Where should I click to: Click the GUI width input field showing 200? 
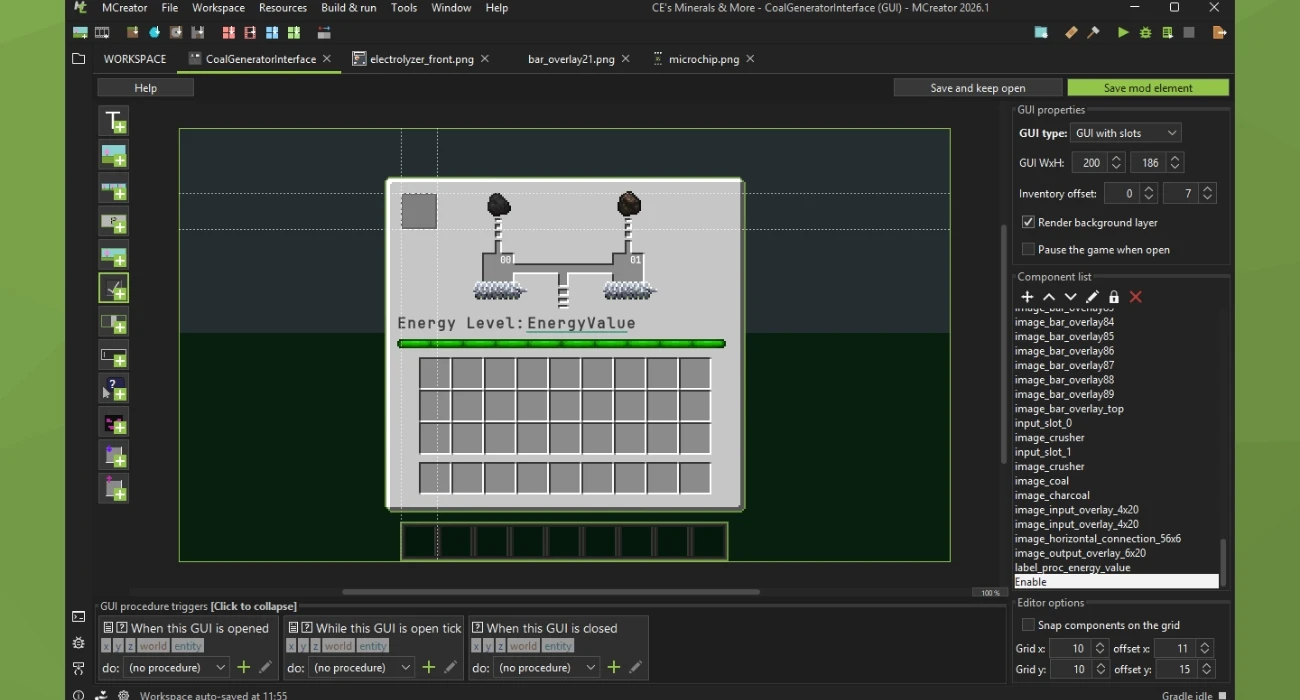tap(1090, 162)
